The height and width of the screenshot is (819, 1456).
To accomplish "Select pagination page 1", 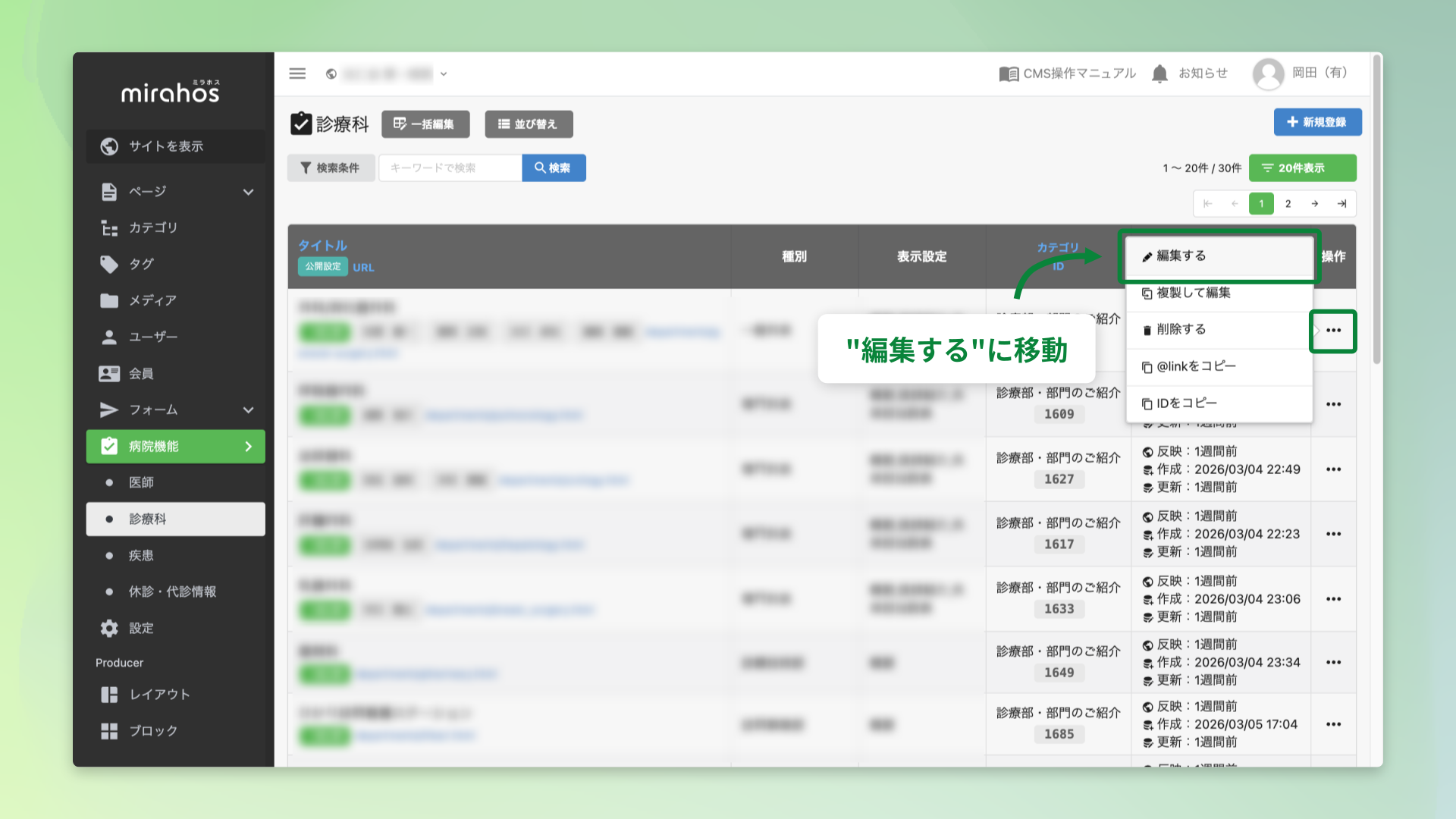I will pos(1261,203).
